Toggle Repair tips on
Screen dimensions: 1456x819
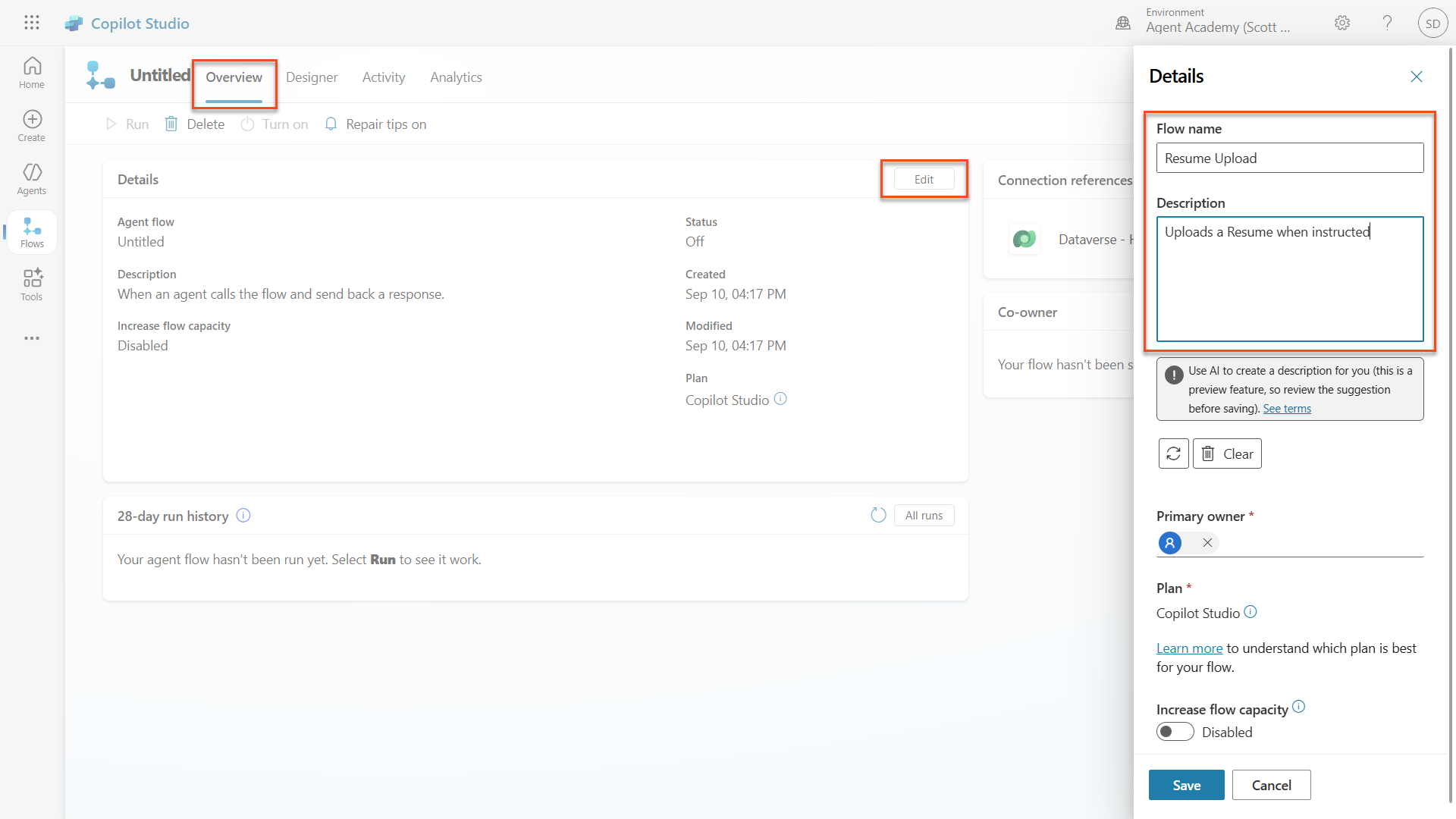375,124
